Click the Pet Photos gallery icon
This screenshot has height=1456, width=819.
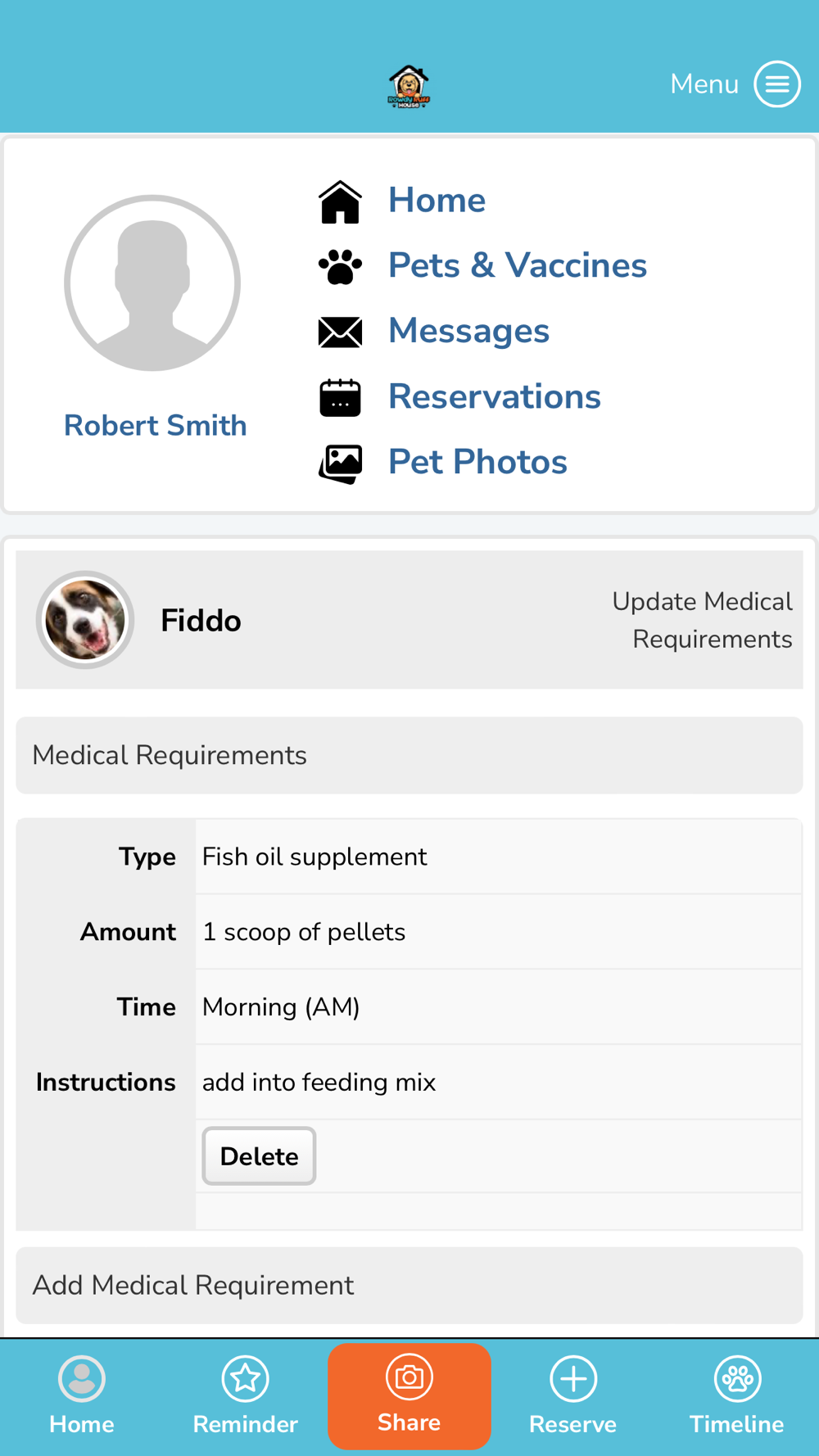coord(340,463)
